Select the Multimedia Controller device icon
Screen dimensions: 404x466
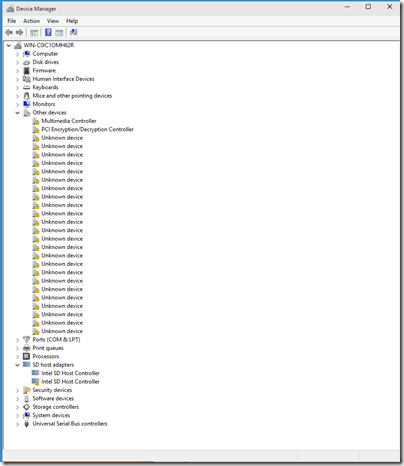coord(36,121)
